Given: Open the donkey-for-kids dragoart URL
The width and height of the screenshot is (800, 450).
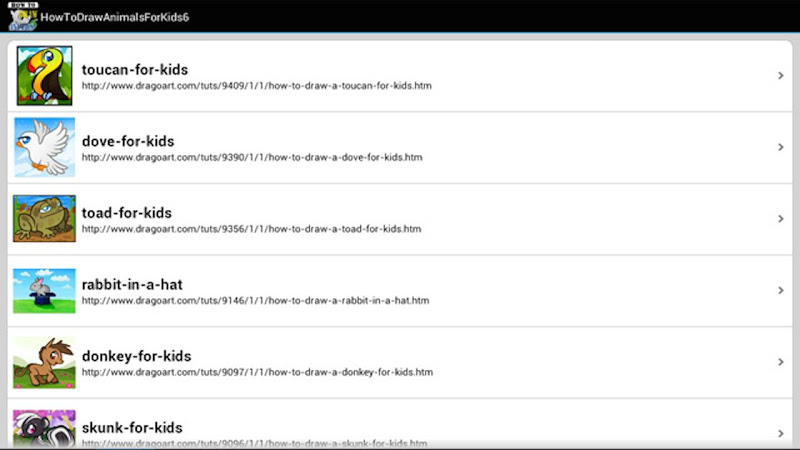Looking at the screenshot, I should click(257, 372).
